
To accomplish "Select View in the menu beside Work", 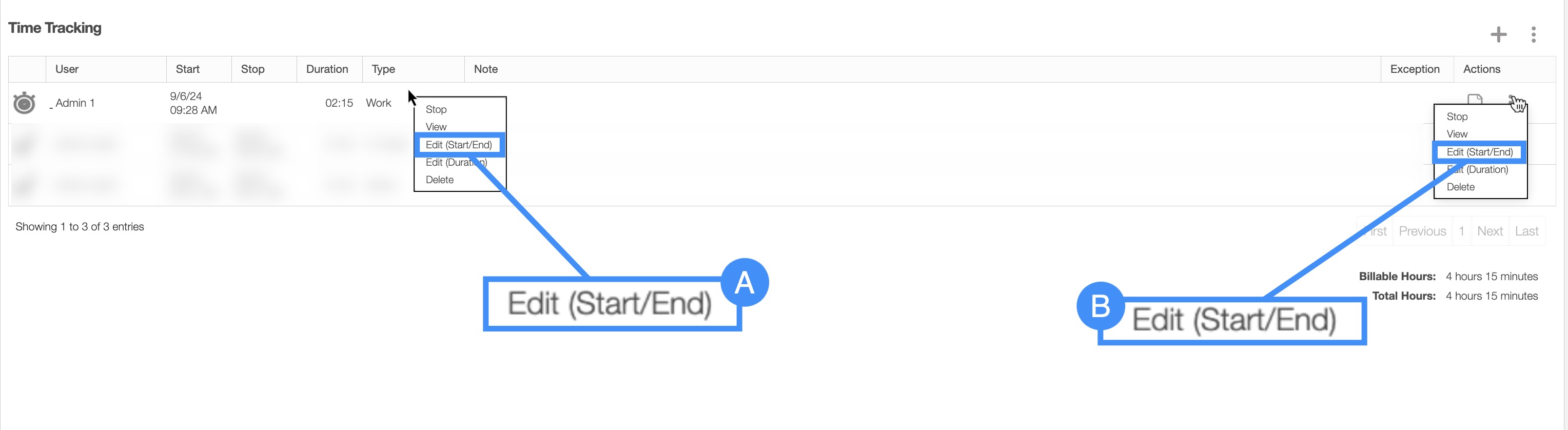I will pyautogui.click(x=436, y=127).
